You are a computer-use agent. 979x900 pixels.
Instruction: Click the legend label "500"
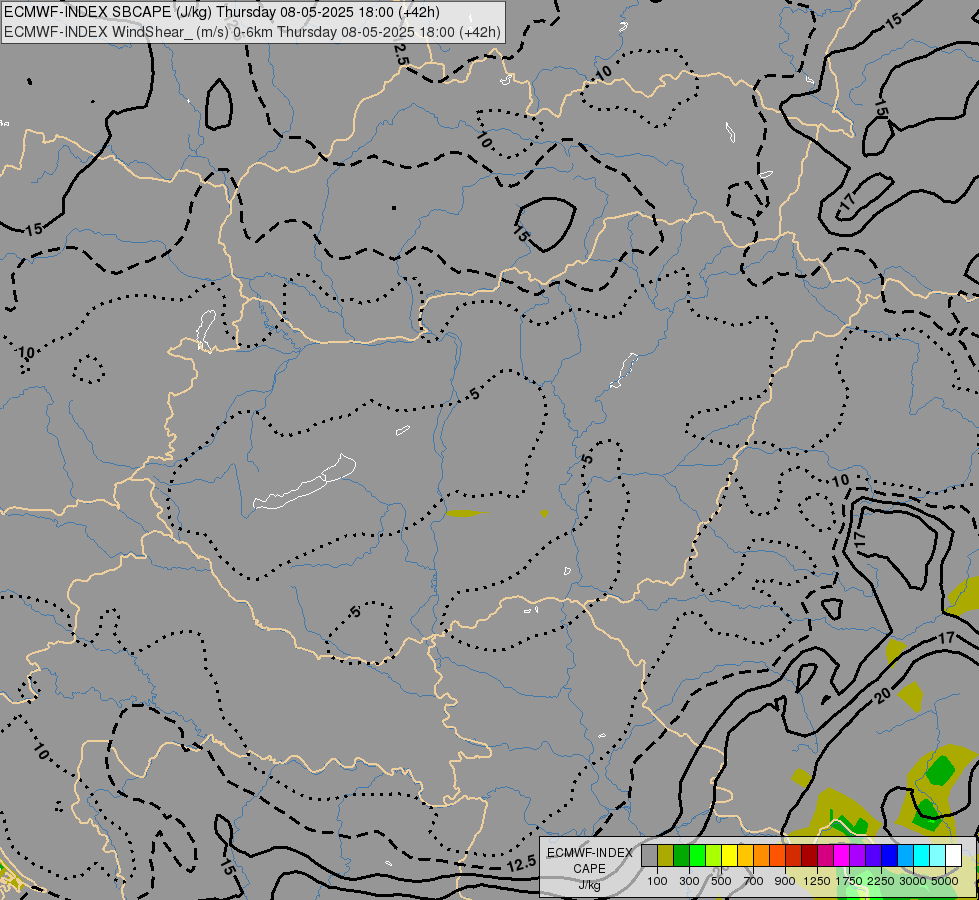click(722, 881)
